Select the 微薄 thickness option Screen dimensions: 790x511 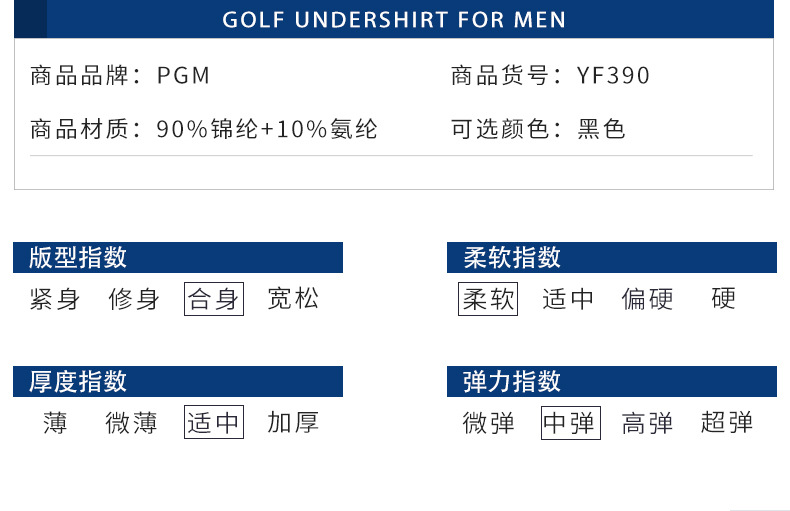point(132,423)
